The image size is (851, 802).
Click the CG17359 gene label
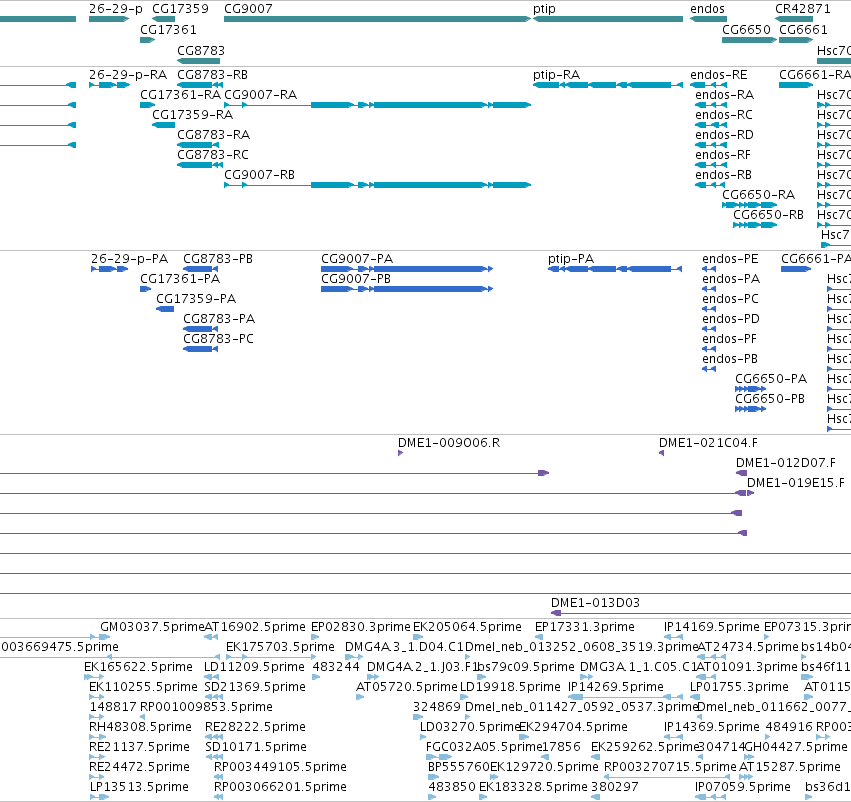(180, 9)
